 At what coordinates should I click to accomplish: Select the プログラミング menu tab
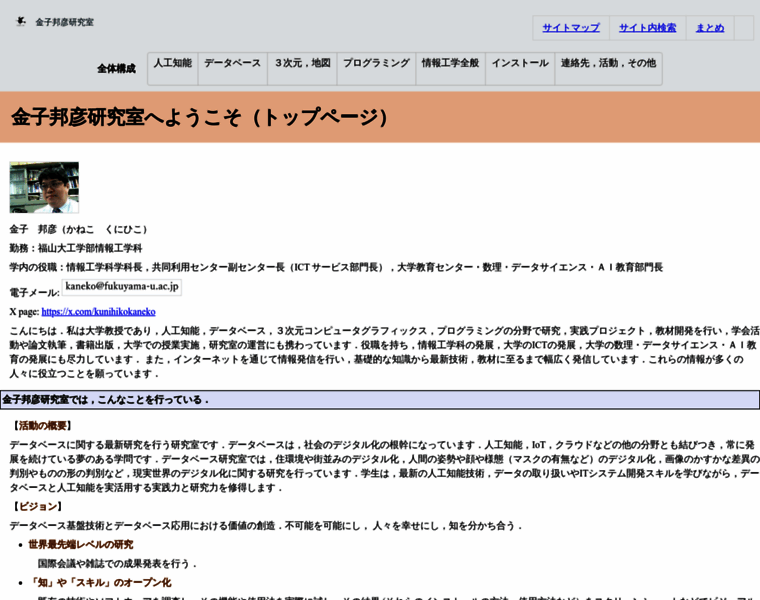pos(377,68)
